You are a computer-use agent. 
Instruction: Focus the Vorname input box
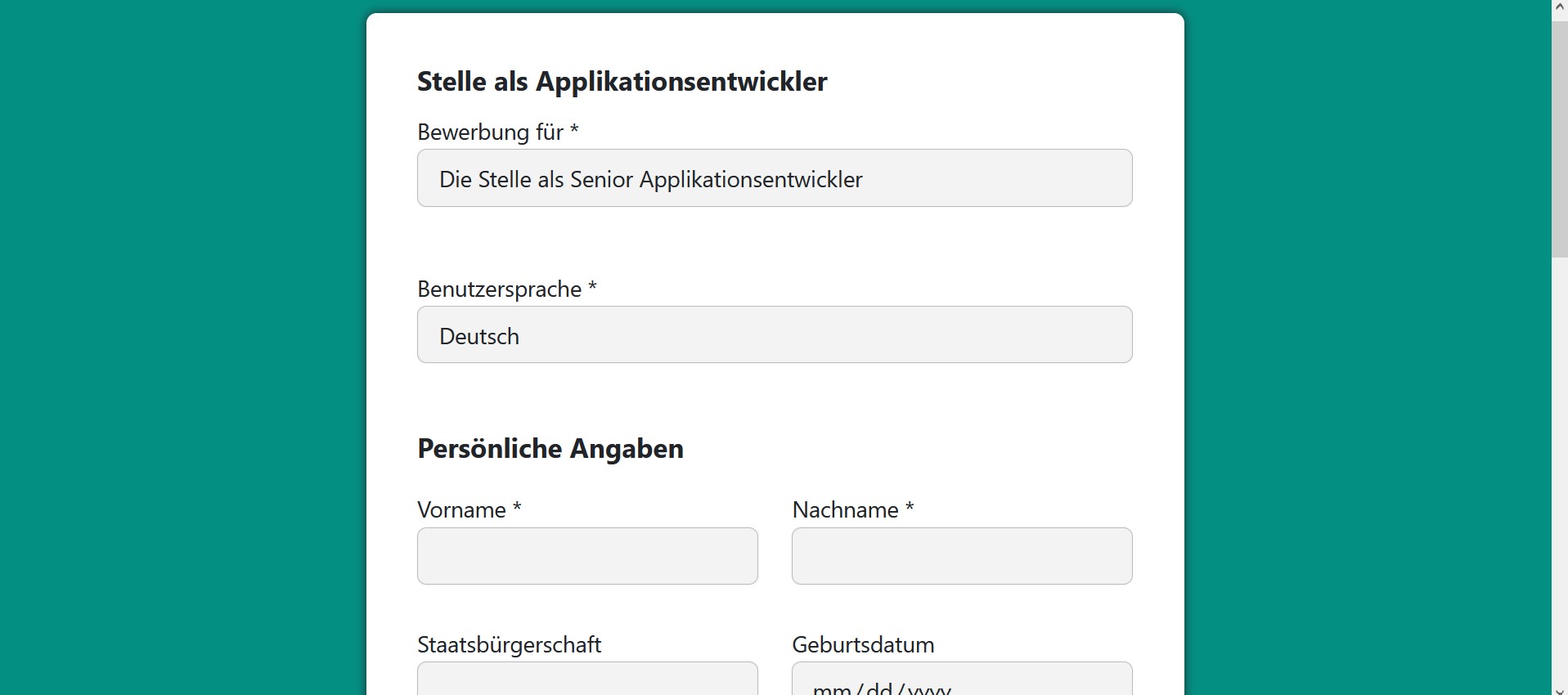[586, 556]
